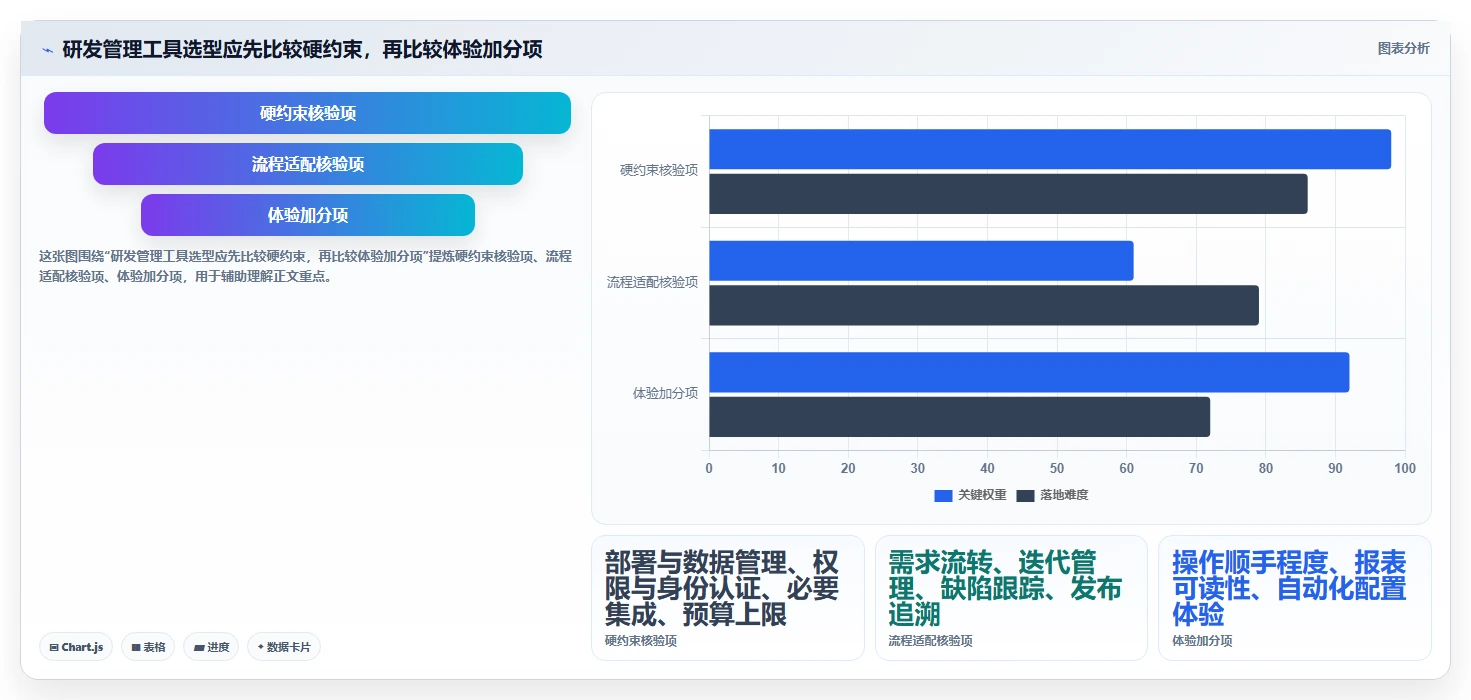1471x700 pixels.
Task: Click 流程适配核验项 caption under second card
Action: coord(930,641)
